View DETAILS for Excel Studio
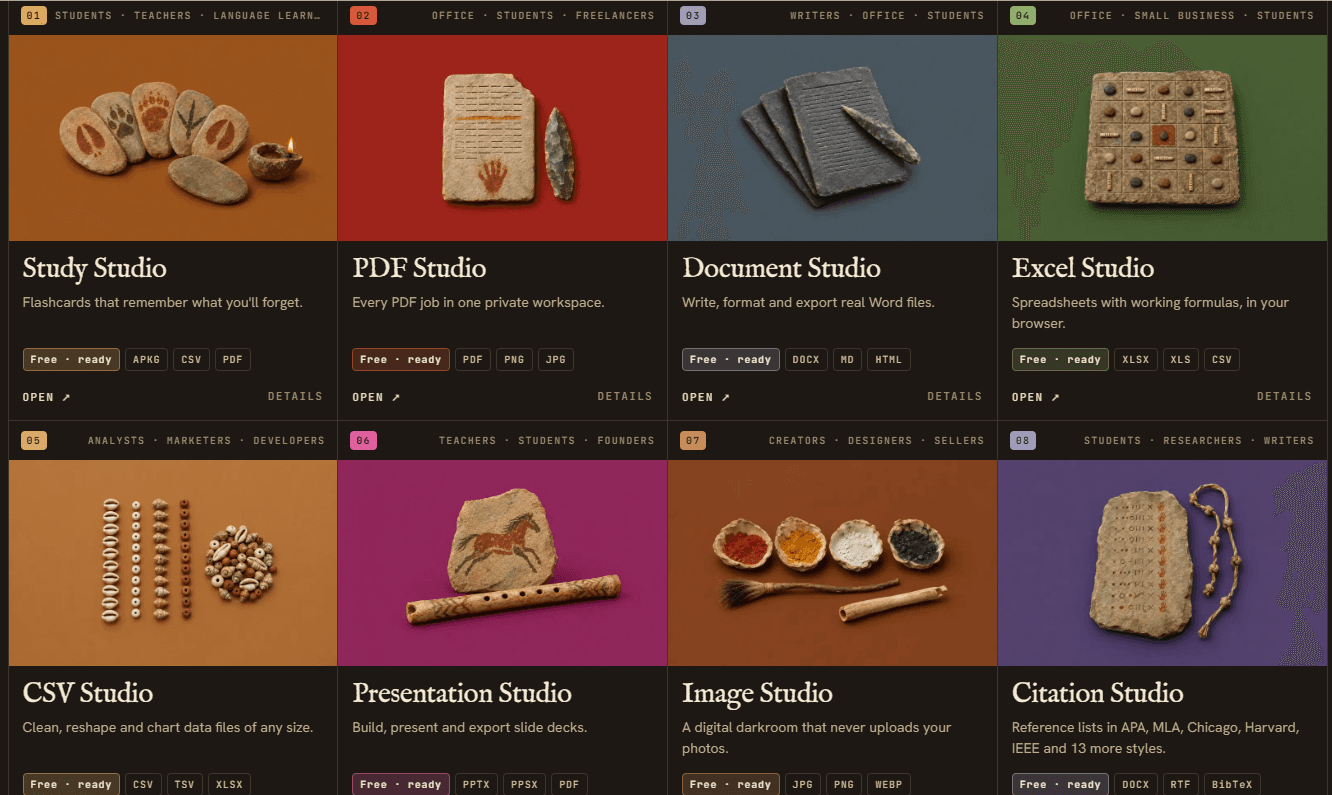Image resolution: width=1332 pixels, height=795 pixels. [1284, 397]
